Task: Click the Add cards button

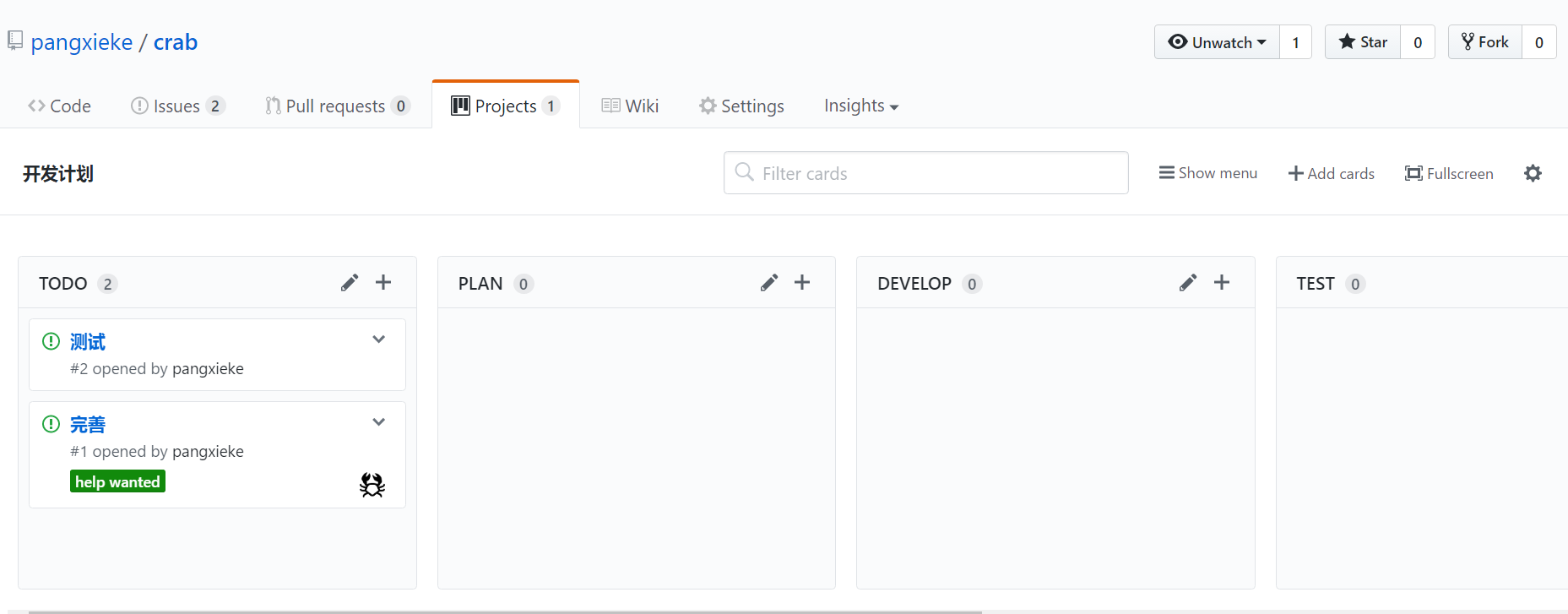Action: click(1332, 173)
